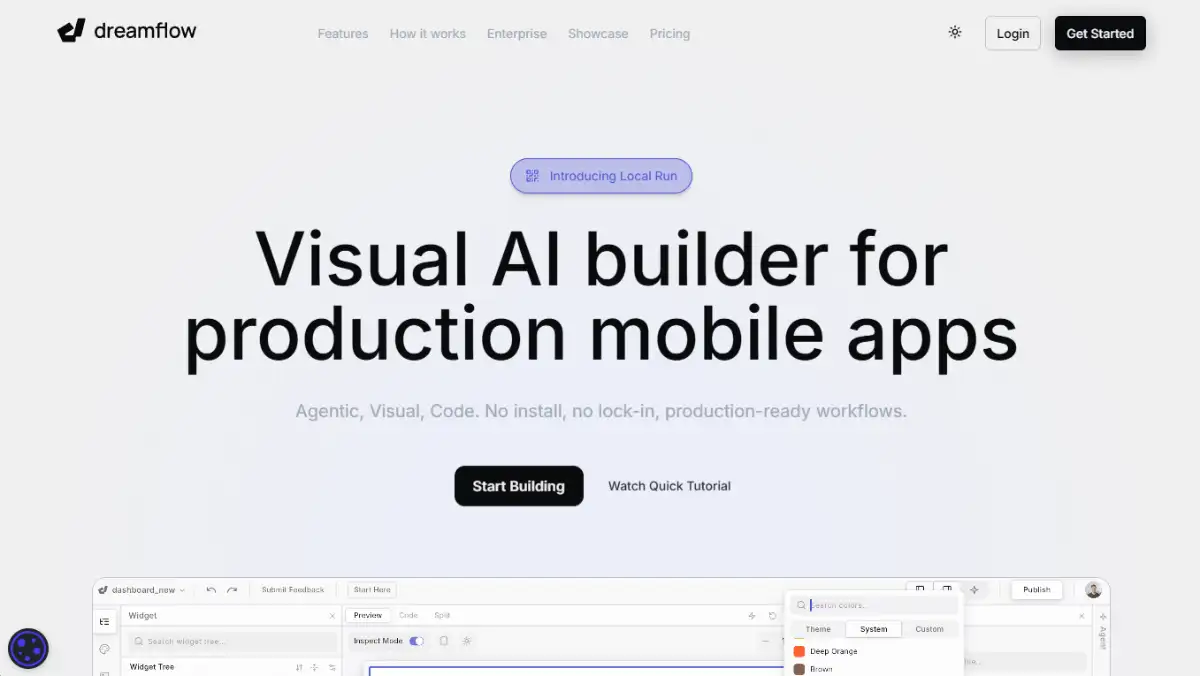
Task: Click the filter options icon beside Widget Tree
Action: pos(332,667)
